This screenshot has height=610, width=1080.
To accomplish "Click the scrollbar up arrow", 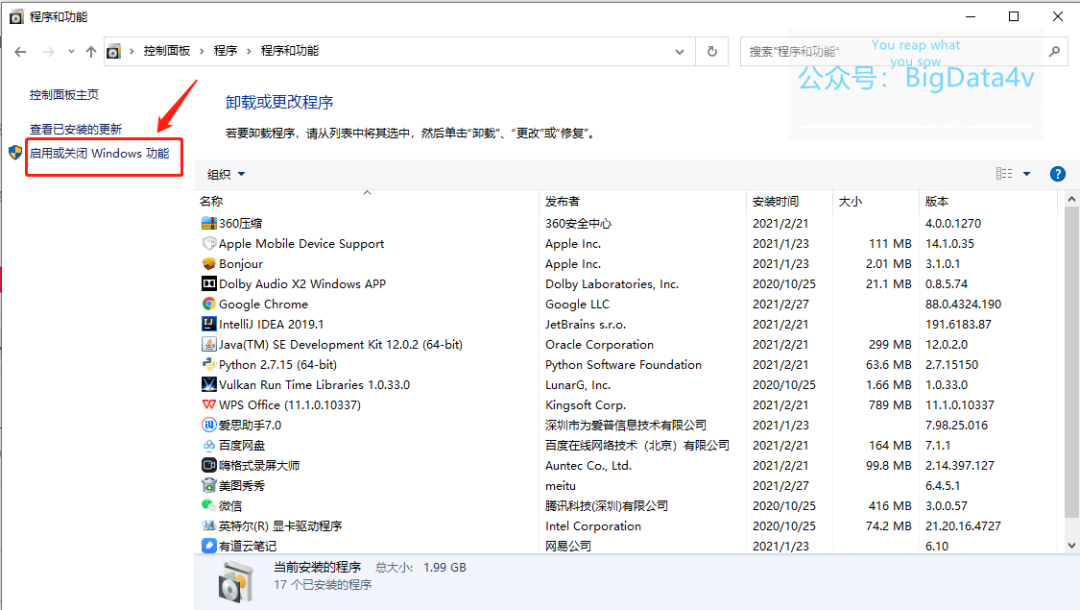I will pyautogui.click(x=1071, y=200).
